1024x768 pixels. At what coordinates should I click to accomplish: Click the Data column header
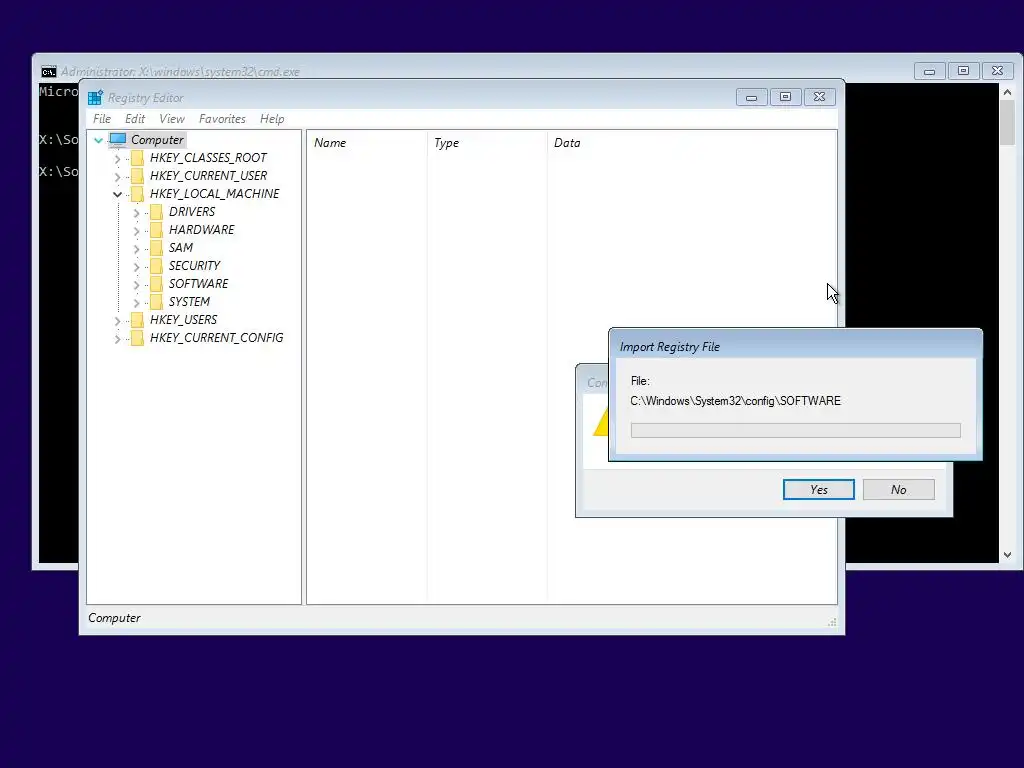[692, 143]
